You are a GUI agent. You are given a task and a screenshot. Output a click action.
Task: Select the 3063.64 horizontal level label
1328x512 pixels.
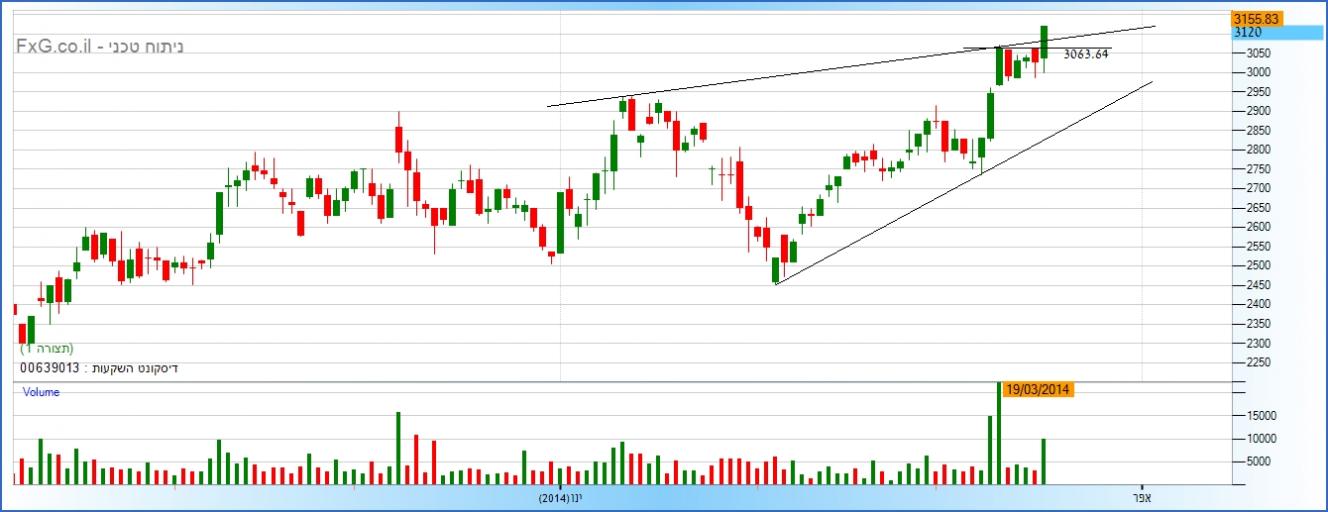(x=1086, y=54)
